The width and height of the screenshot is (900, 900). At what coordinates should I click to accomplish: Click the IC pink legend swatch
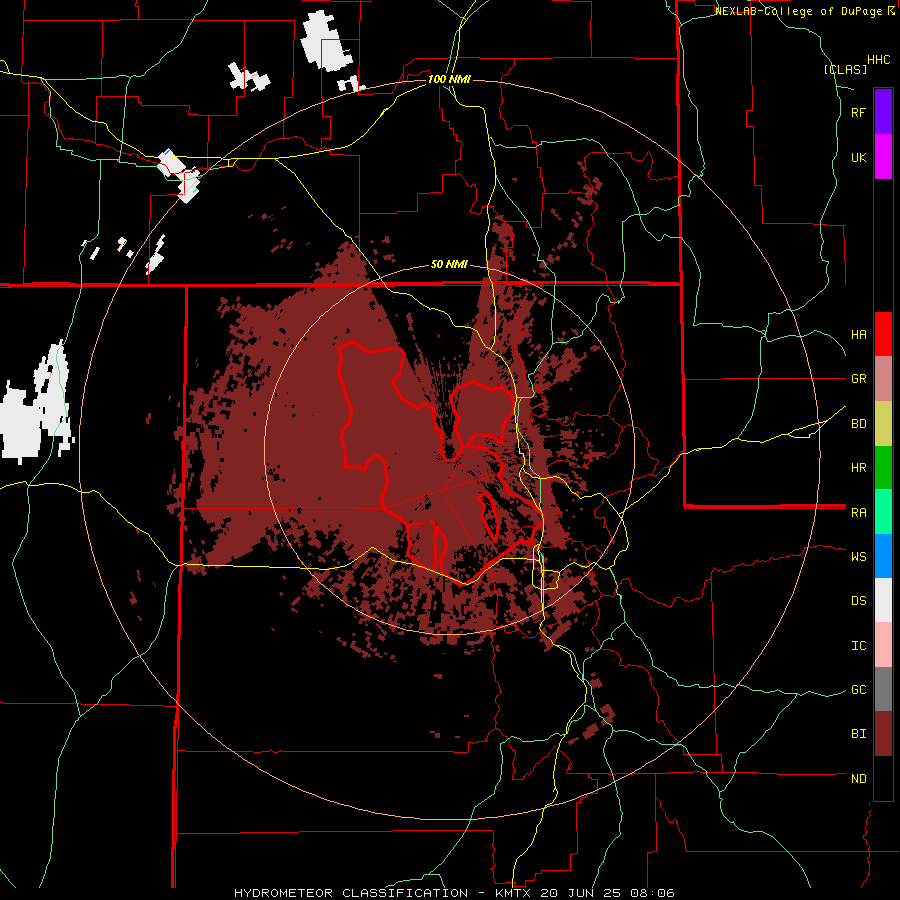point(883,645)
